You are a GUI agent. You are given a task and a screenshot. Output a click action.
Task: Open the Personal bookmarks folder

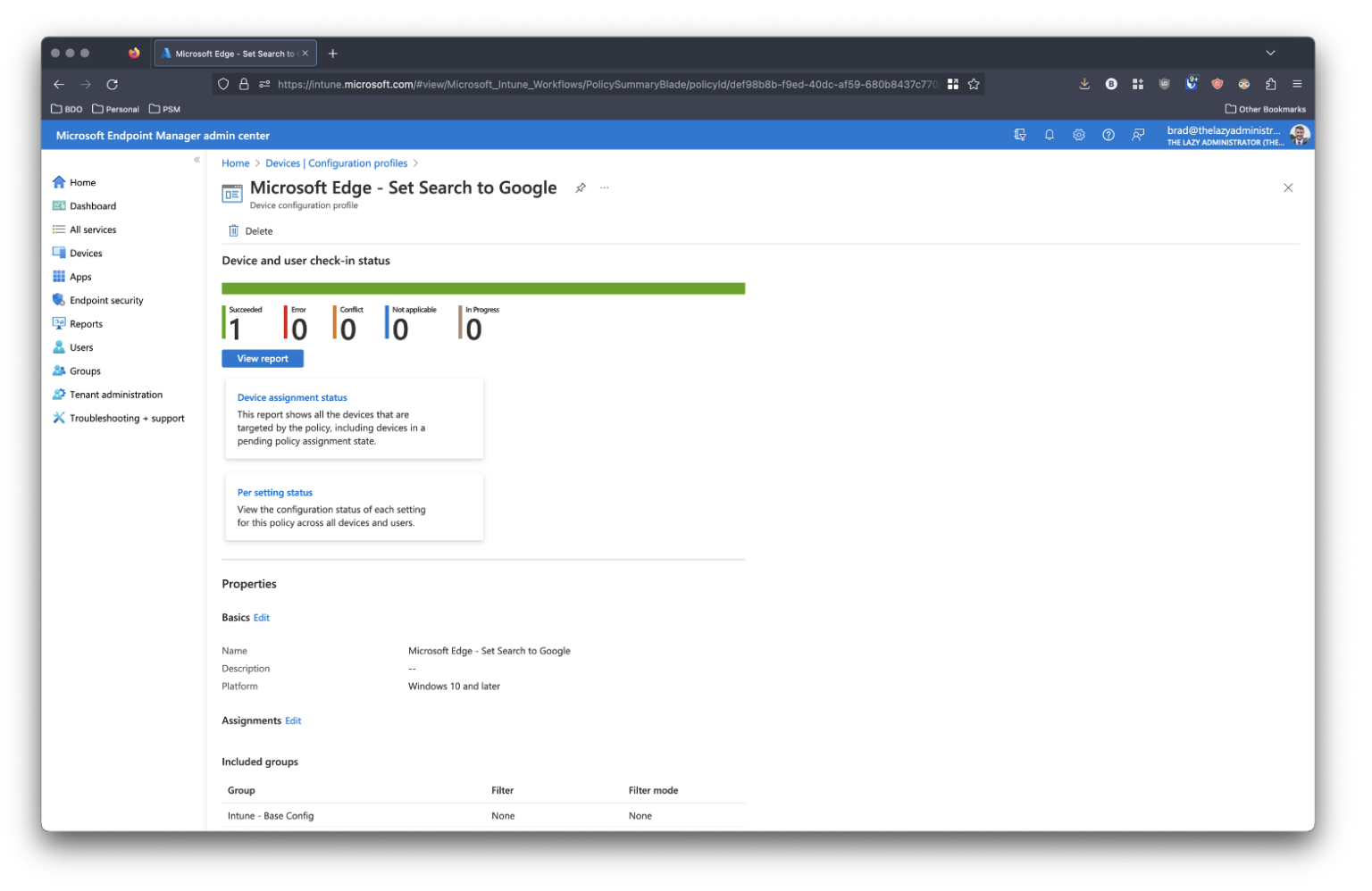point(115,109)
